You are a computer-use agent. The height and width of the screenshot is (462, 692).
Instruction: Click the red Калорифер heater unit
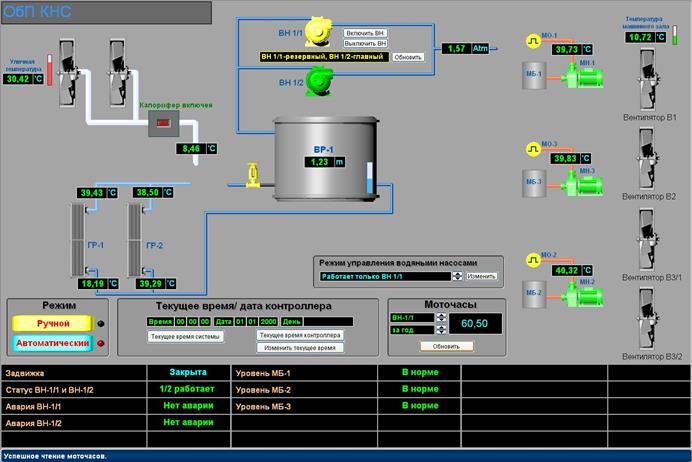tap(162, 123)
